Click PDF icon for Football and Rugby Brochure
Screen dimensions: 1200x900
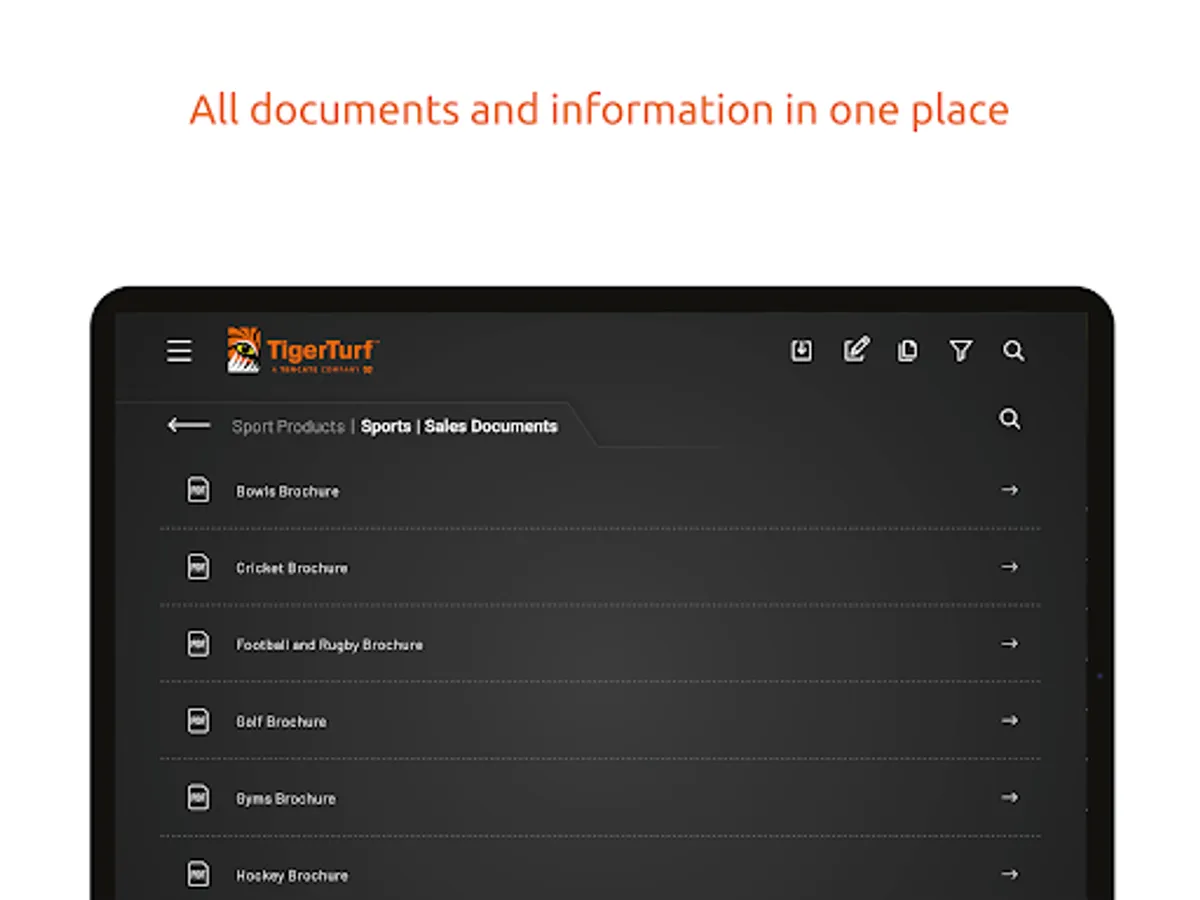tap(199, 644)
